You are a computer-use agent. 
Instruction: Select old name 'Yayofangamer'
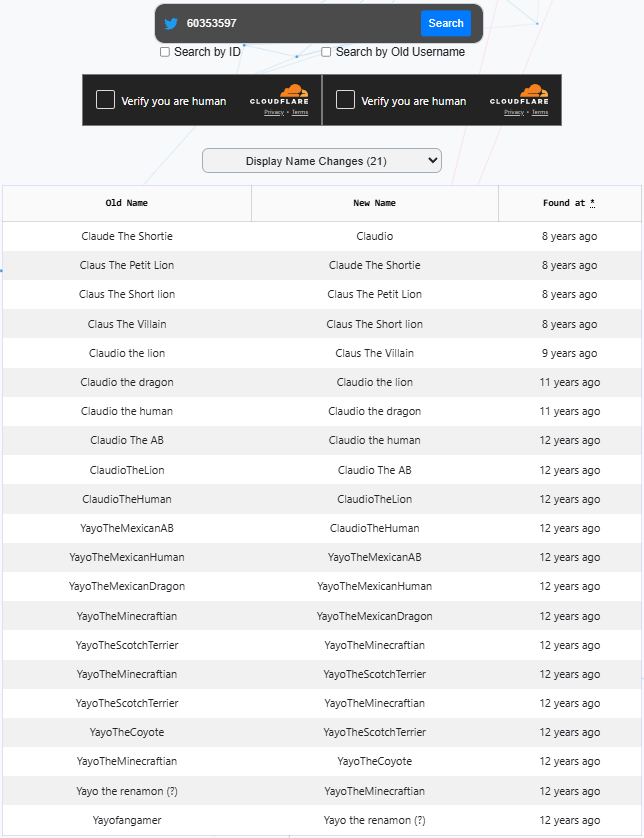click(127, 820)
